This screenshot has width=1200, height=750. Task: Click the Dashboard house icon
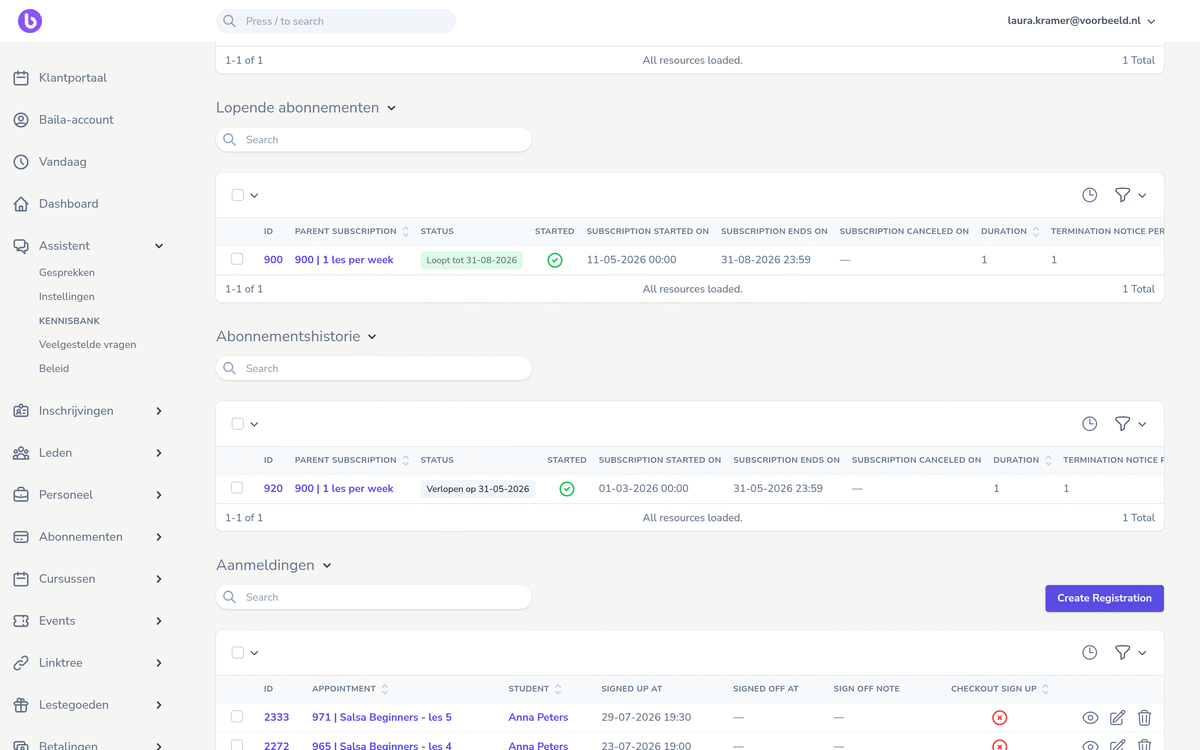pos(21,204)
